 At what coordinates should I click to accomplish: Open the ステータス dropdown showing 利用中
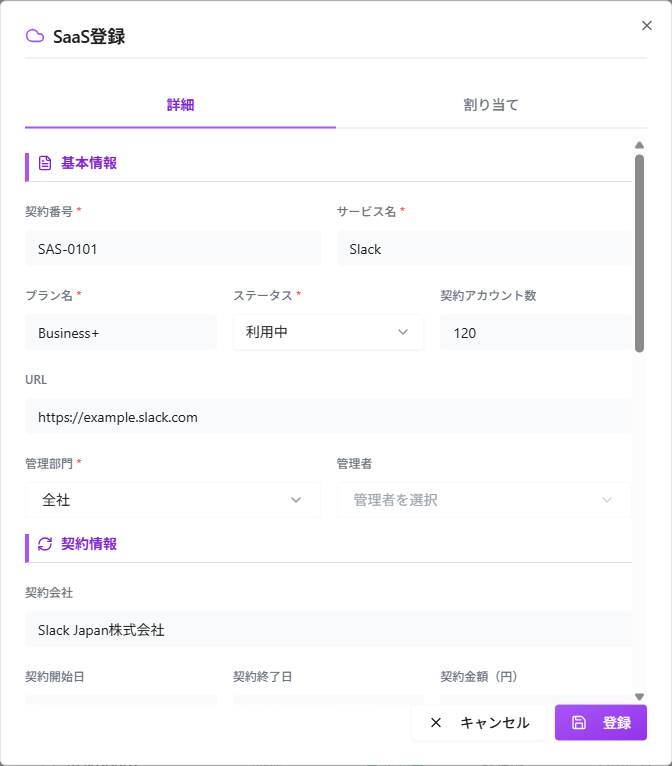(x=328, y=332)
